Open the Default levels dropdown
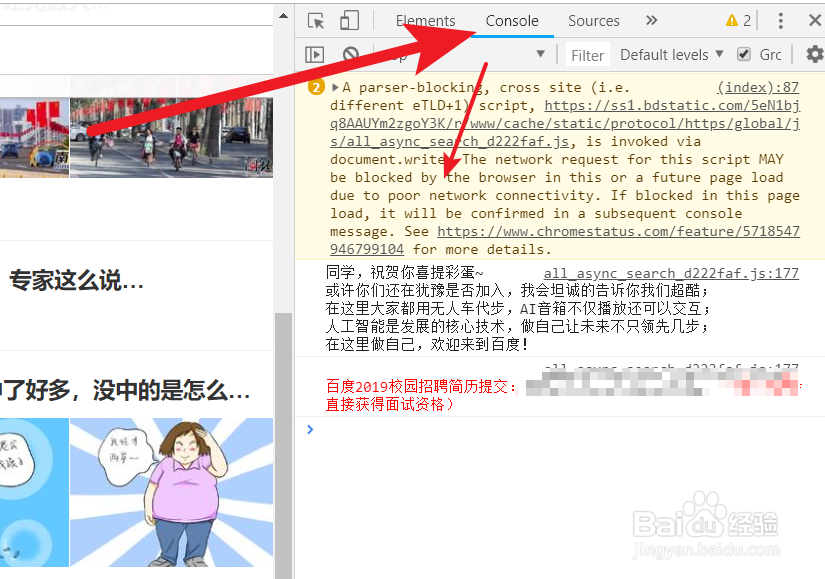Viewport: 825px width, 579px height. coord(672,55)
